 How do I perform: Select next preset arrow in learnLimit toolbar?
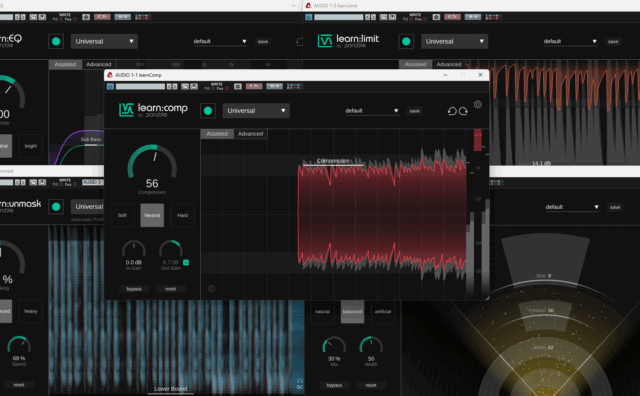[x=373, y=17]
